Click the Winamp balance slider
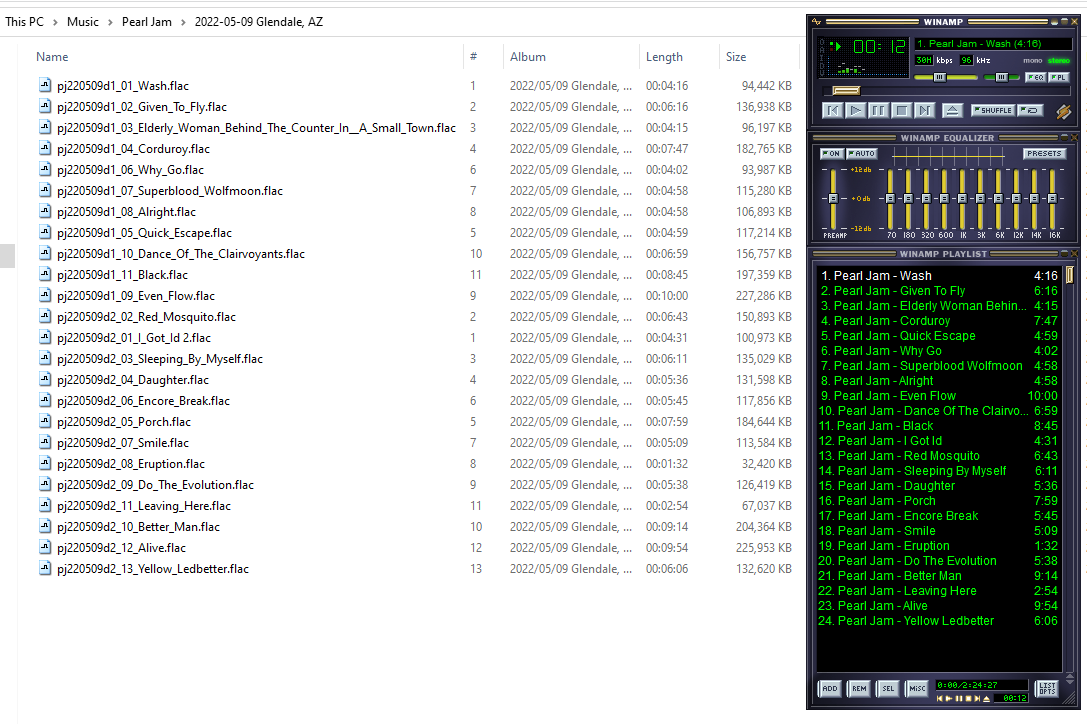Viewport: 1087px width, 724px height. point(1001,77)
